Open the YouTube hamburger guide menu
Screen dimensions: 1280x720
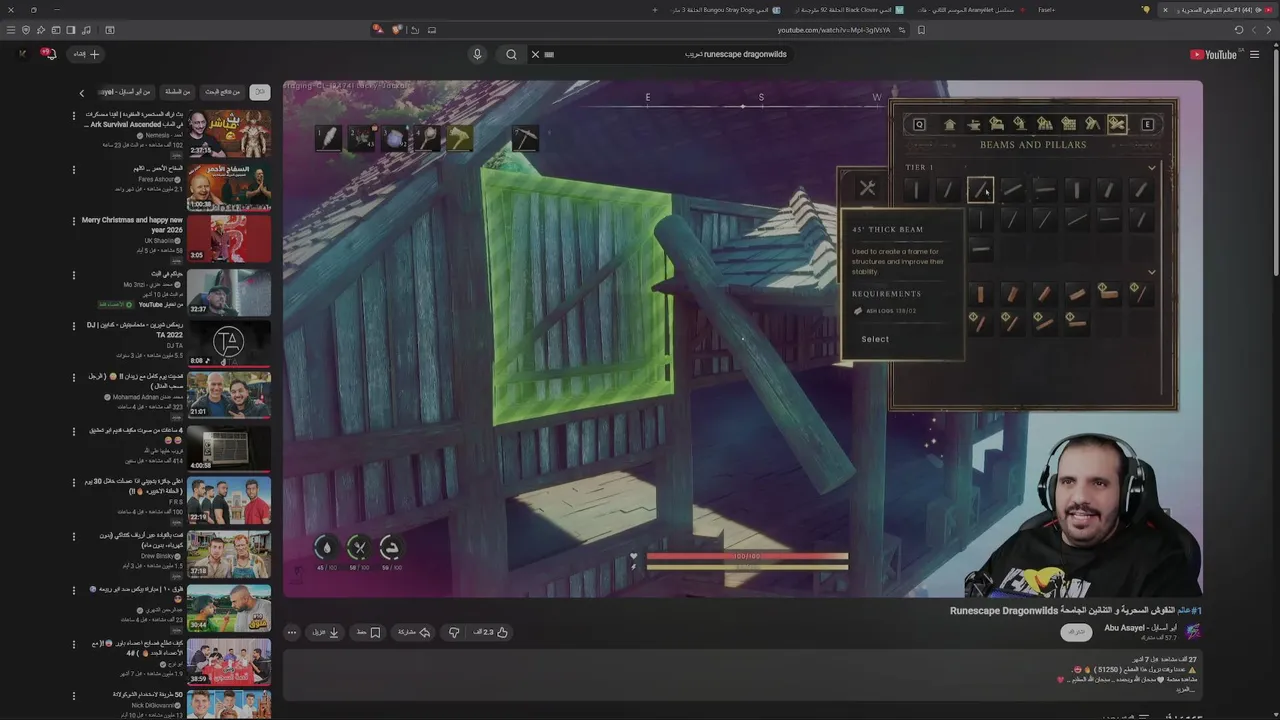click(x=1255, y=55)
